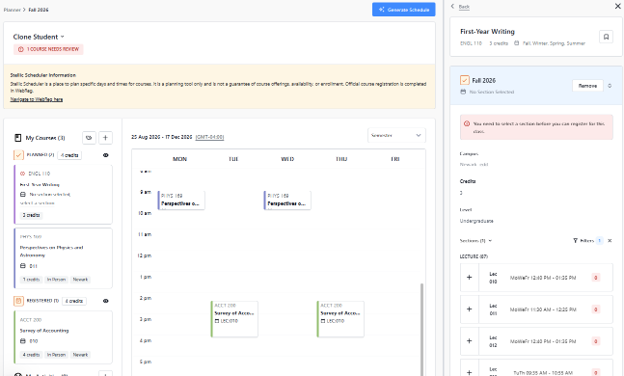Click the plus button at list bottom
Image resolution: width=624 pixels, height=376 pixels.
pyautogui.click(x=105, y=374)
